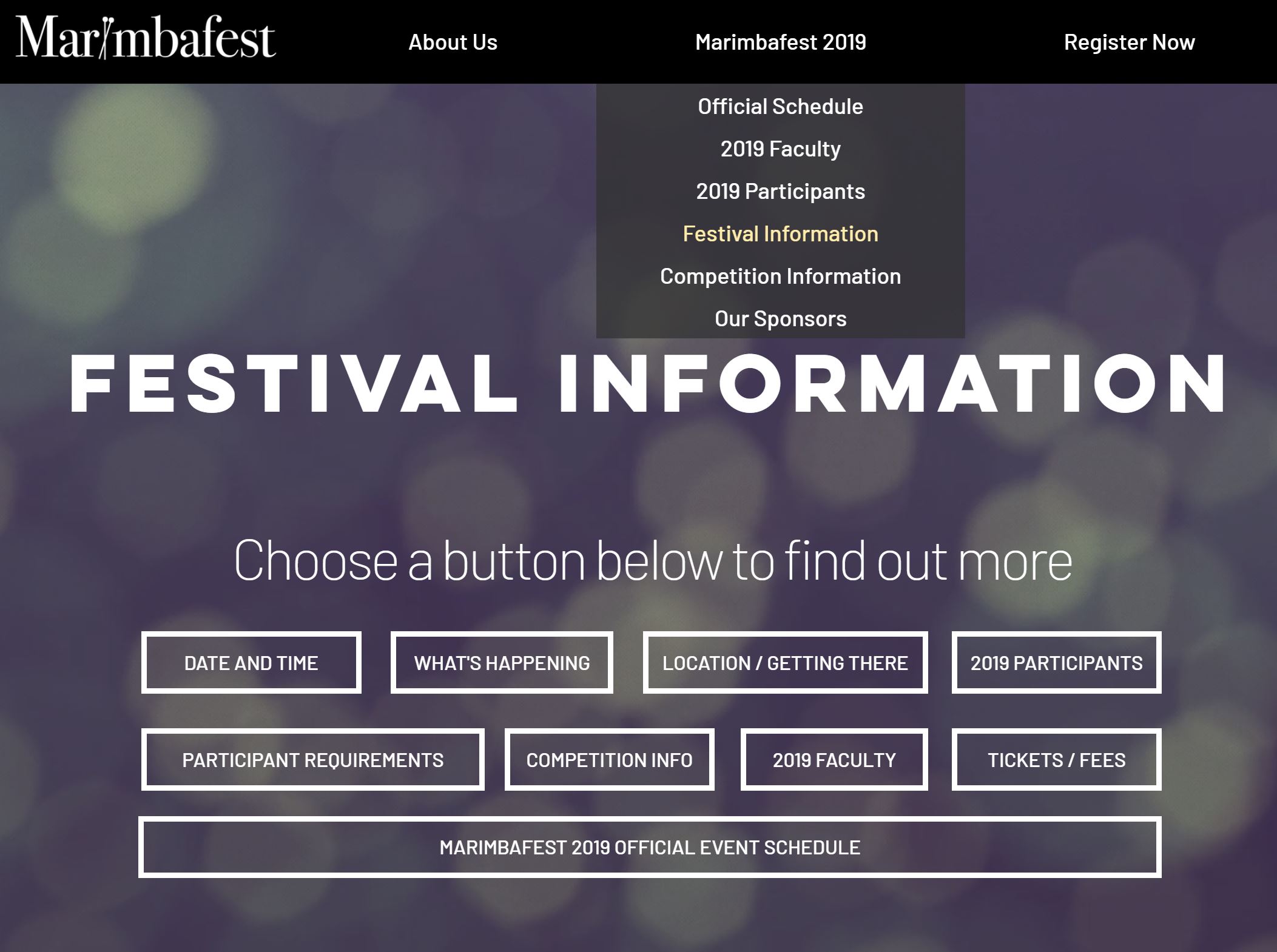Click LOCATION / GETTING THERE button
1277x952 pixels.
[785, 662]
